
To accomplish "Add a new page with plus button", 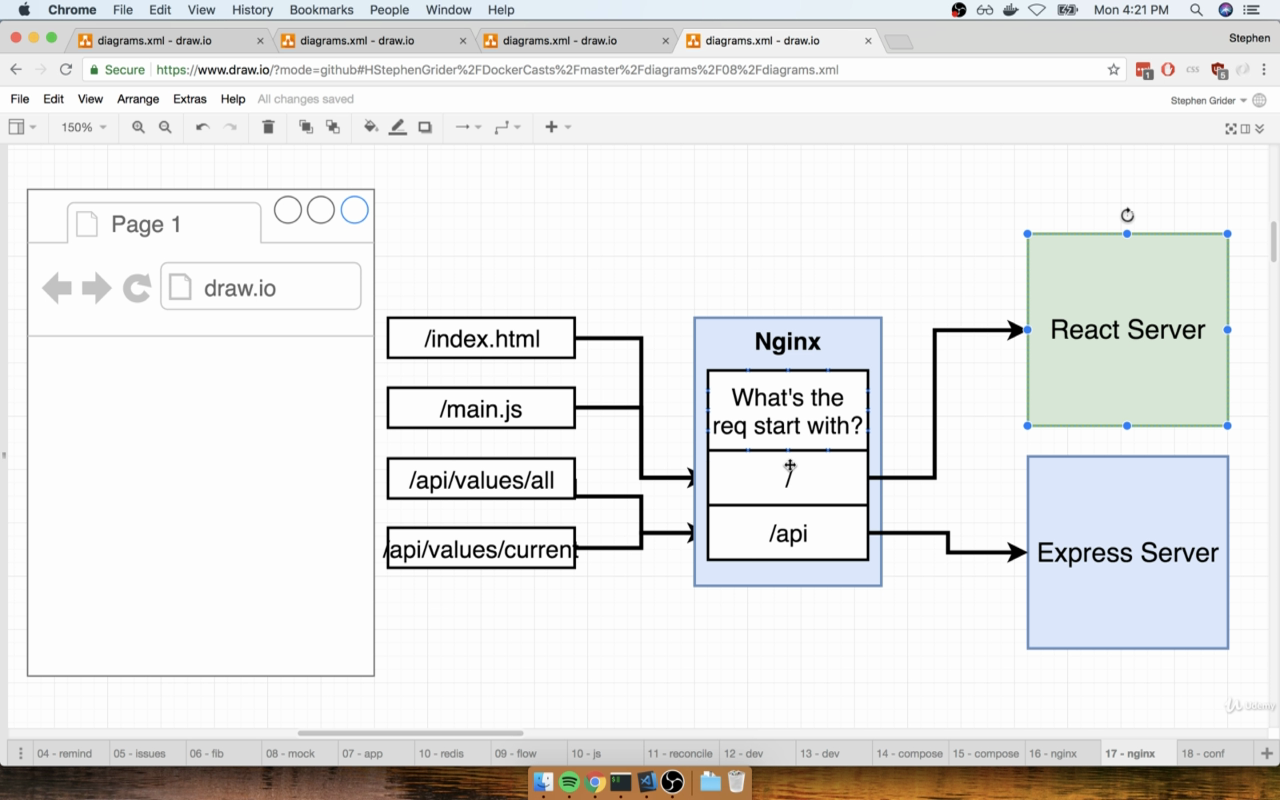I will pyautogui.click(x=1266, y=753).
